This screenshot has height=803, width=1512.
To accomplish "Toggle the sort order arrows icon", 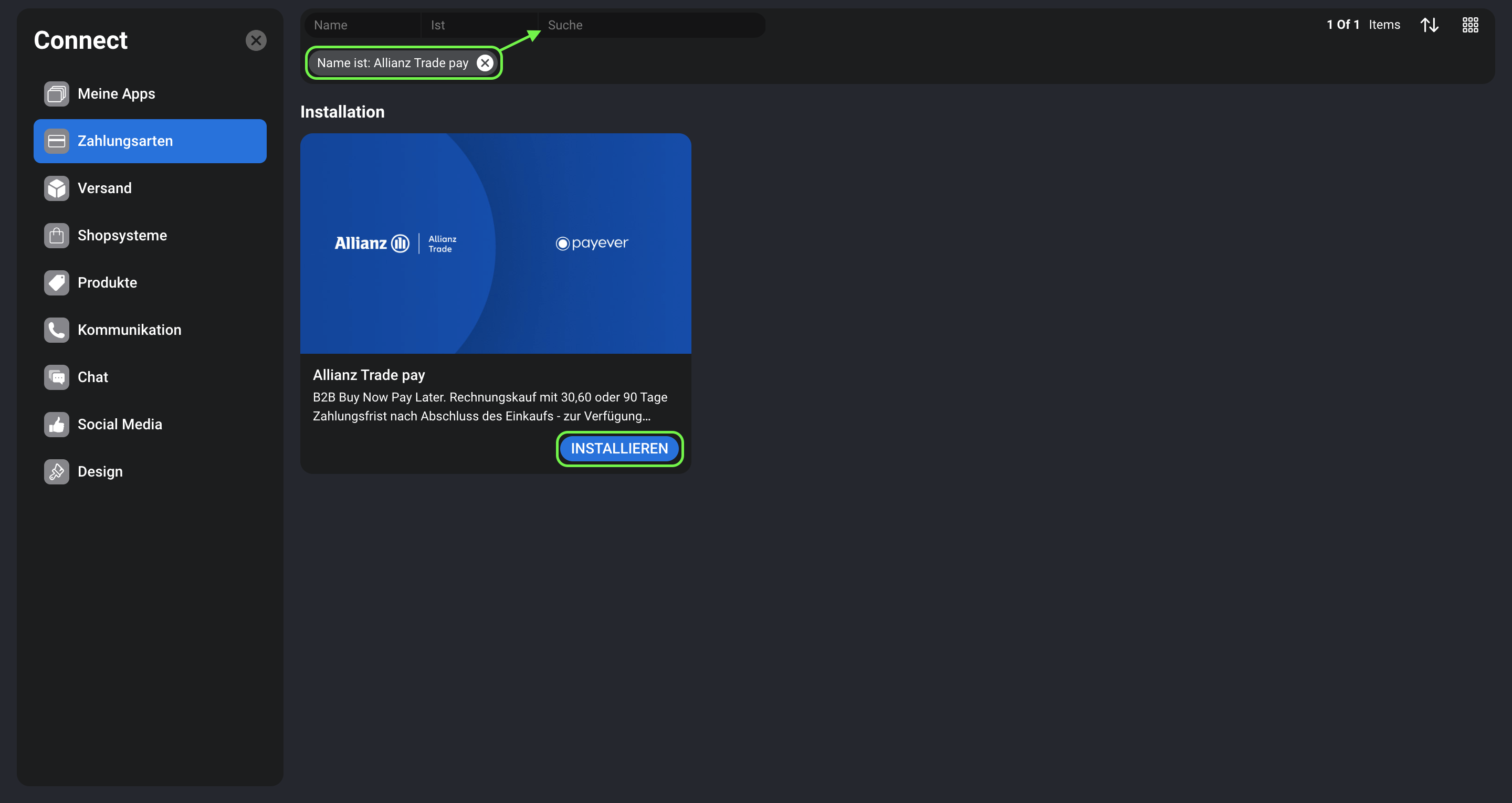I will pos(1429,25).
